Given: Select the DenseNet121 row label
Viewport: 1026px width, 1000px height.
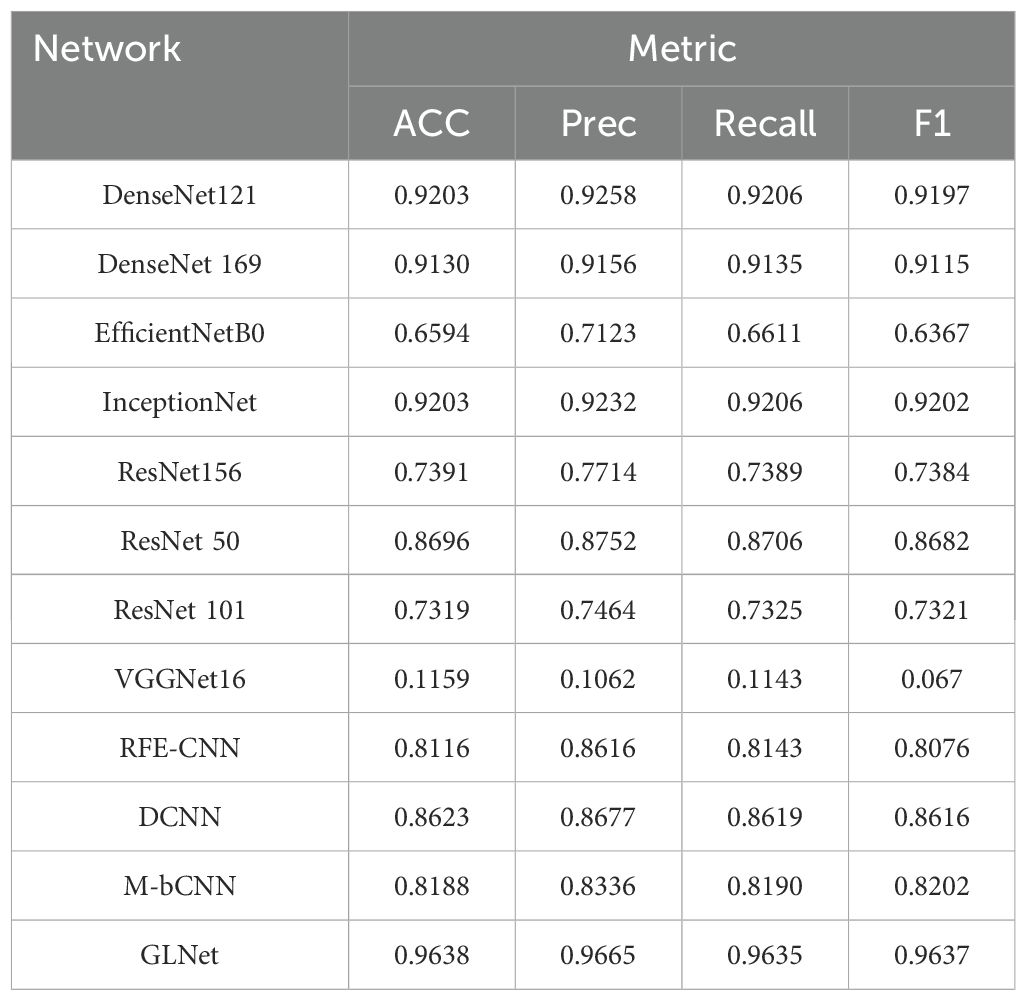Looking at the screenshot, I should click(179, 195).
